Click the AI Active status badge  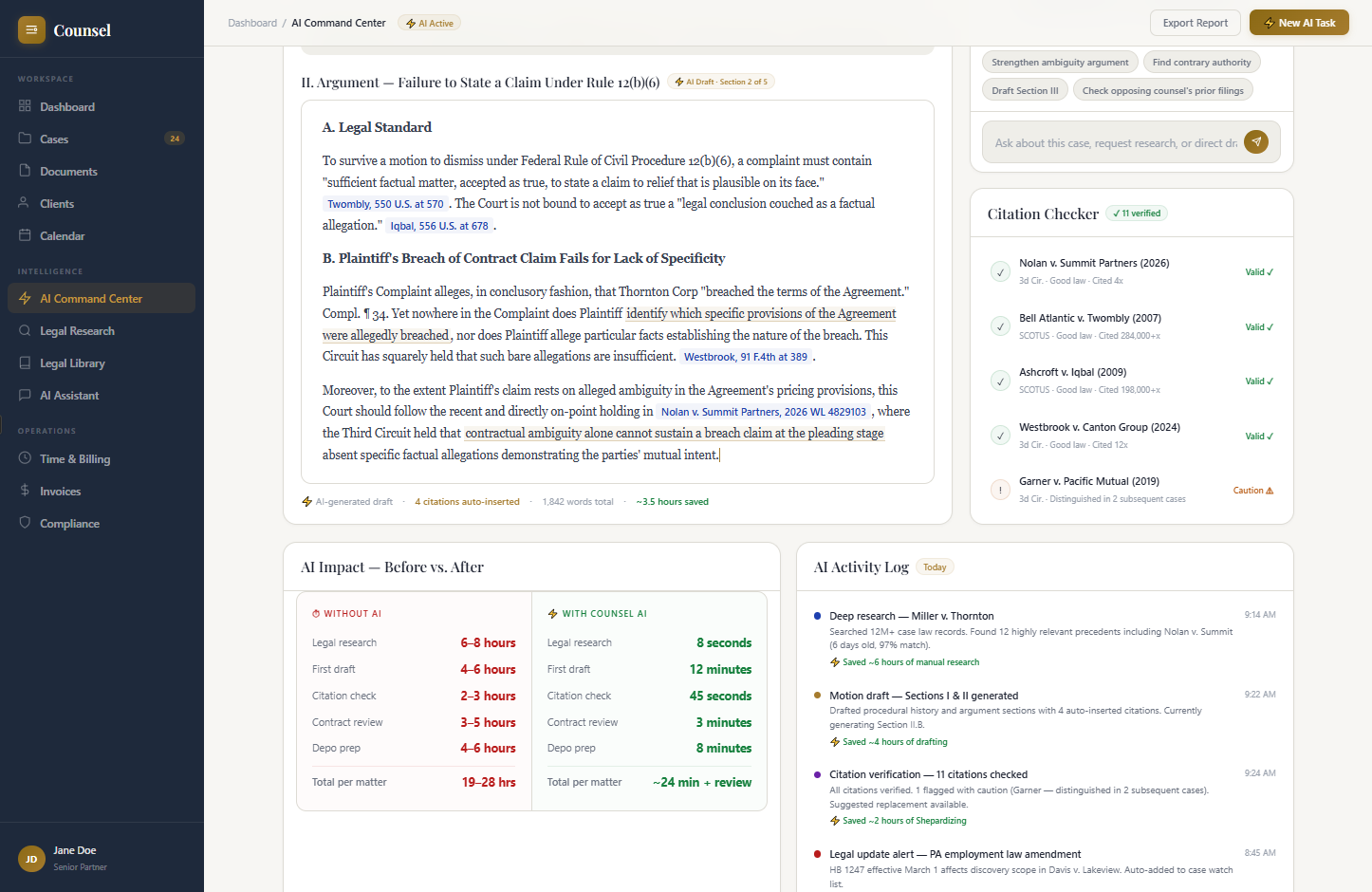[430, 23]
